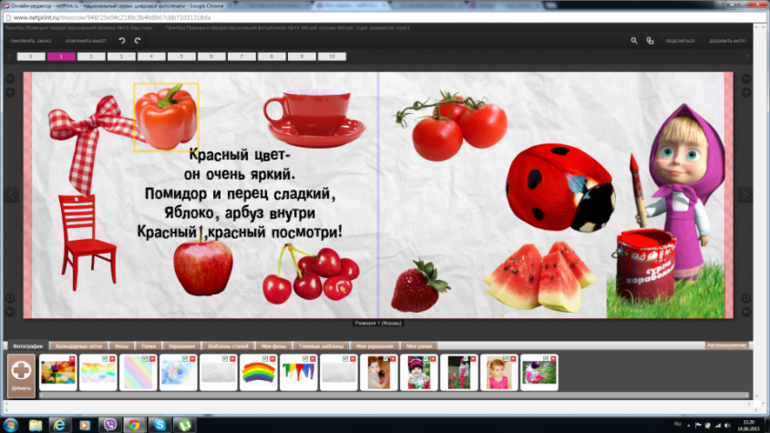Click the ladybug image on right page

click(558, 186)
